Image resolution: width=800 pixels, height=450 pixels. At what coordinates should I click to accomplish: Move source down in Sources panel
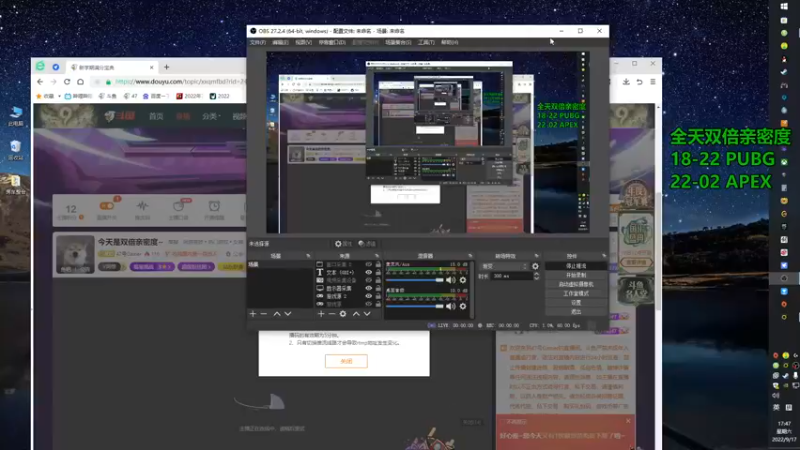[367, 314]
